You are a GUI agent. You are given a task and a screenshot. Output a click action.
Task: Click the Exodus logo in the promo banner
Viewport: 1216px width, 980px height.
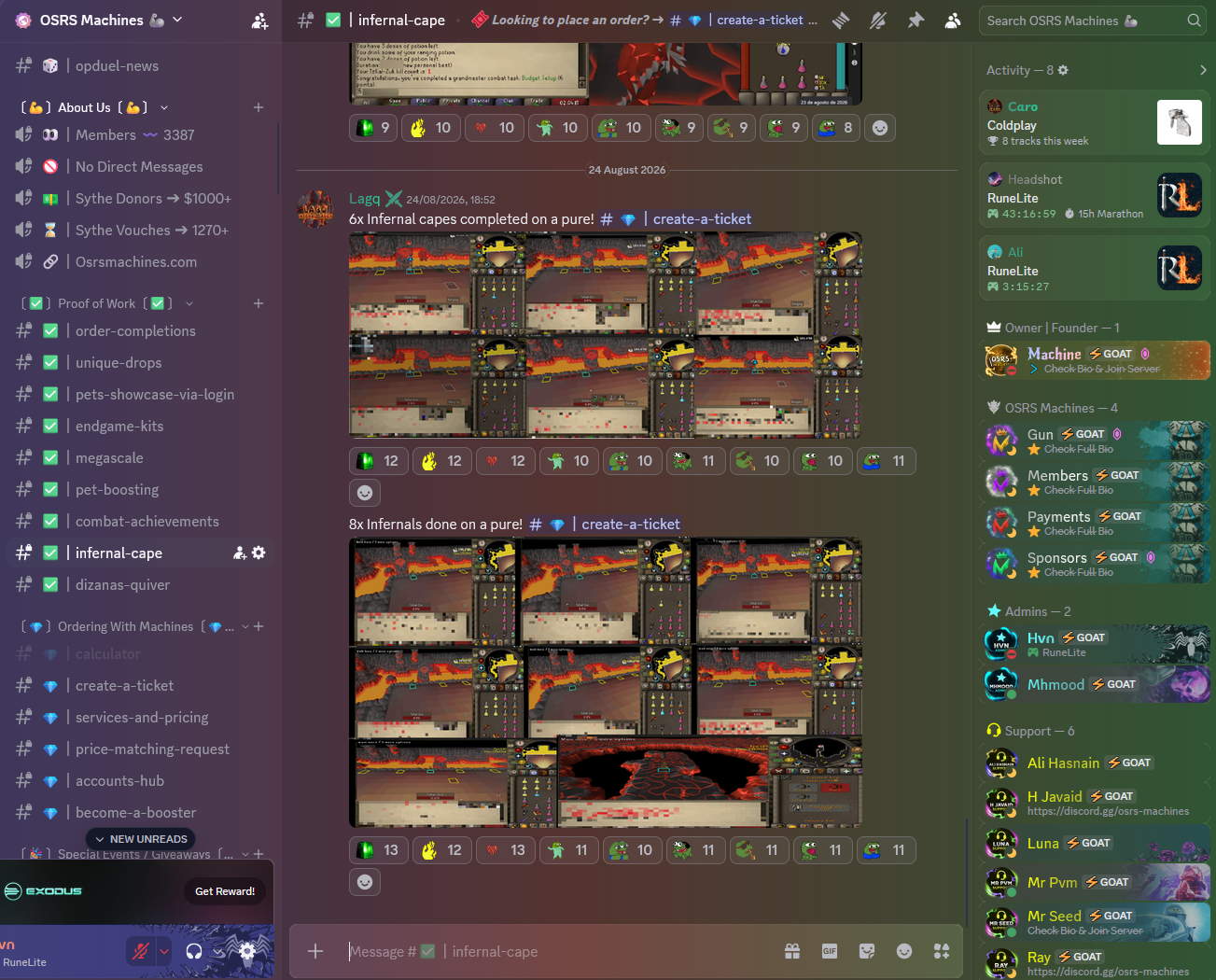tap(43, 891)
